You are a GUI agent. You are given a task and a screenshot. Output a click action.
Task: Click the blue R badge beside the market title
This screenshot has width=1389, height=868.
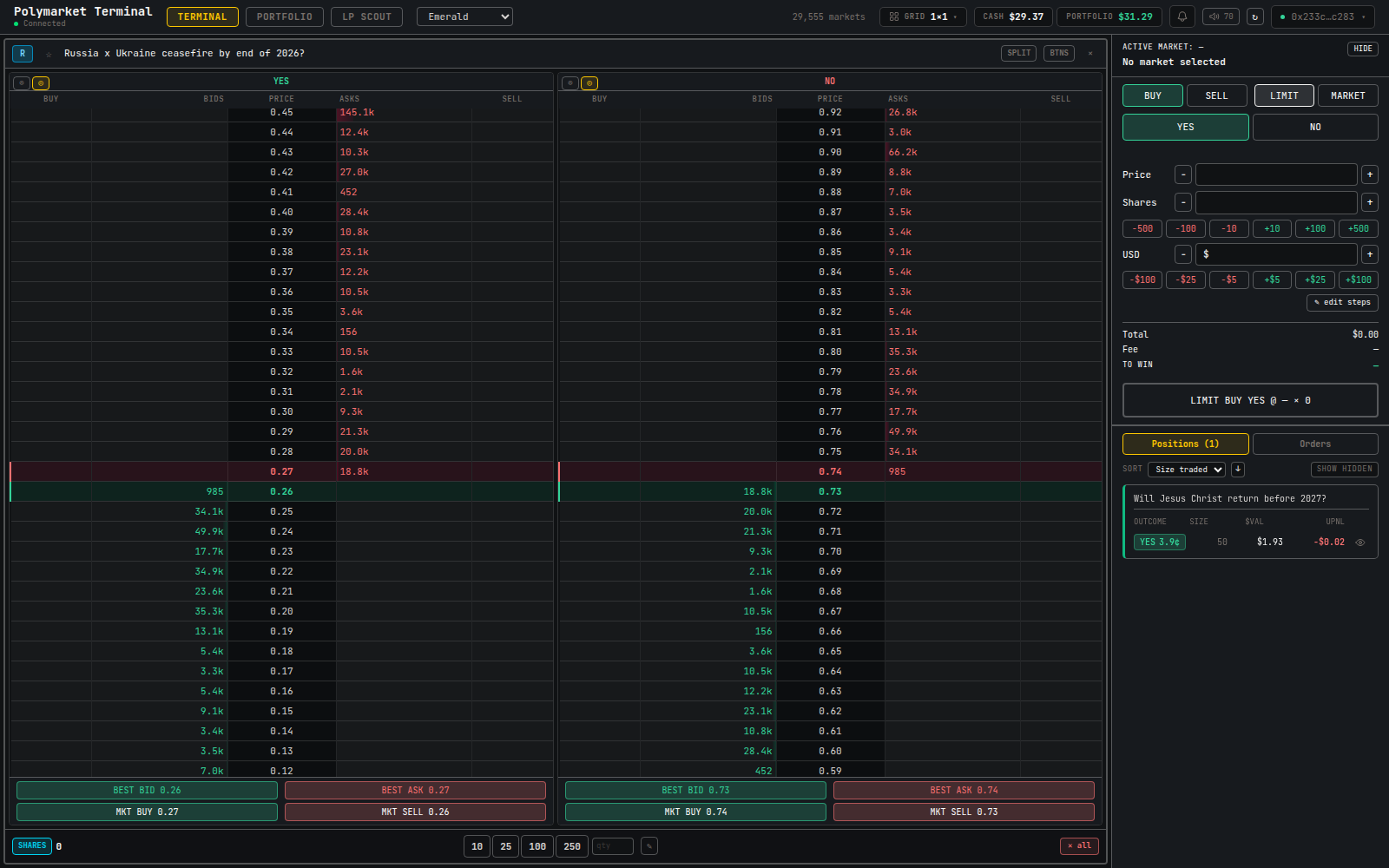[x=22, y=53]
